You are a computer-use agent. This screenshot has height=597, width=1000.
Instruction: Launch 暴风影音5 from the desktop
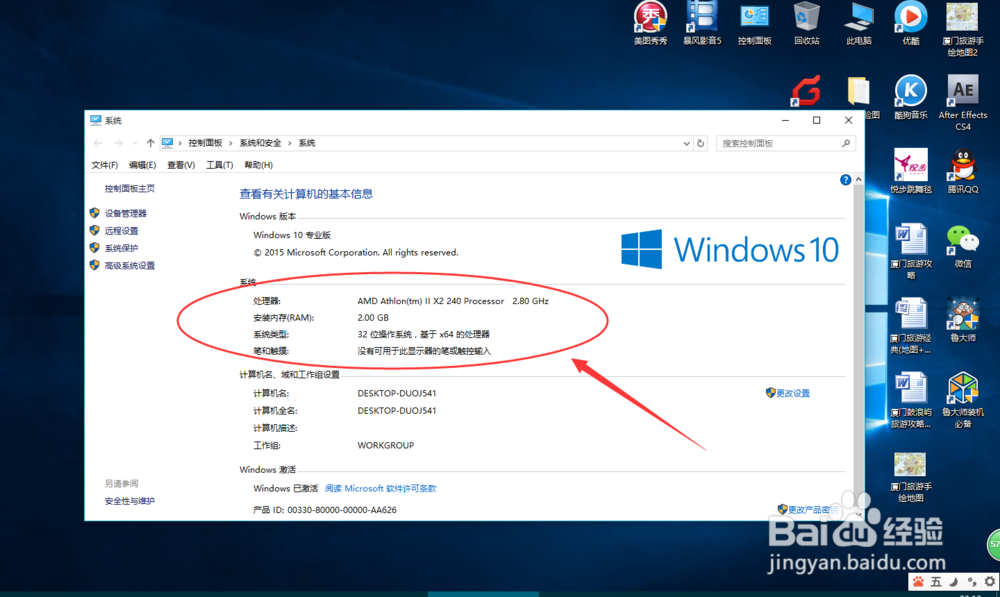tap(702, 23)
